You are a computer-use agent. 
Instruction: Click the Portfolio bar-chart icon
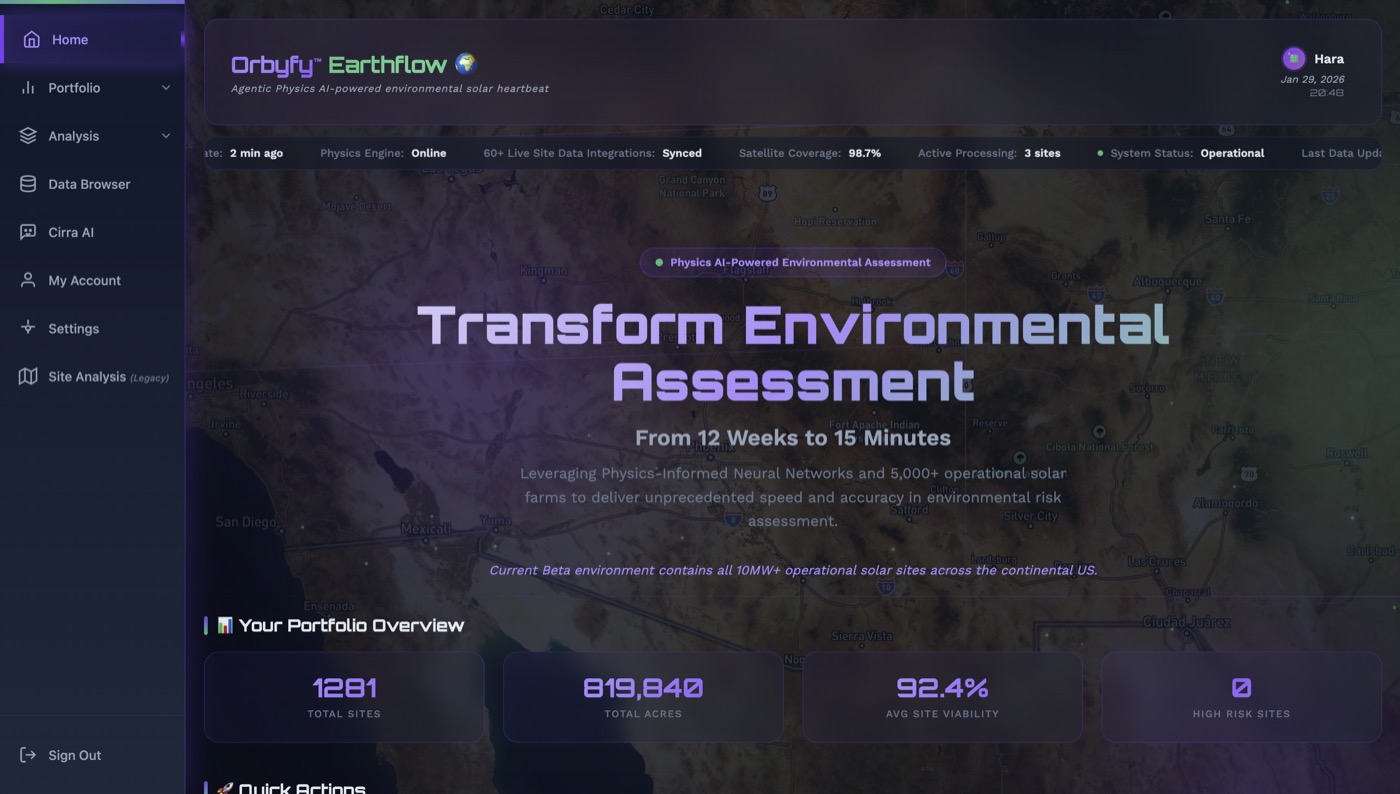tap(30, 87)
